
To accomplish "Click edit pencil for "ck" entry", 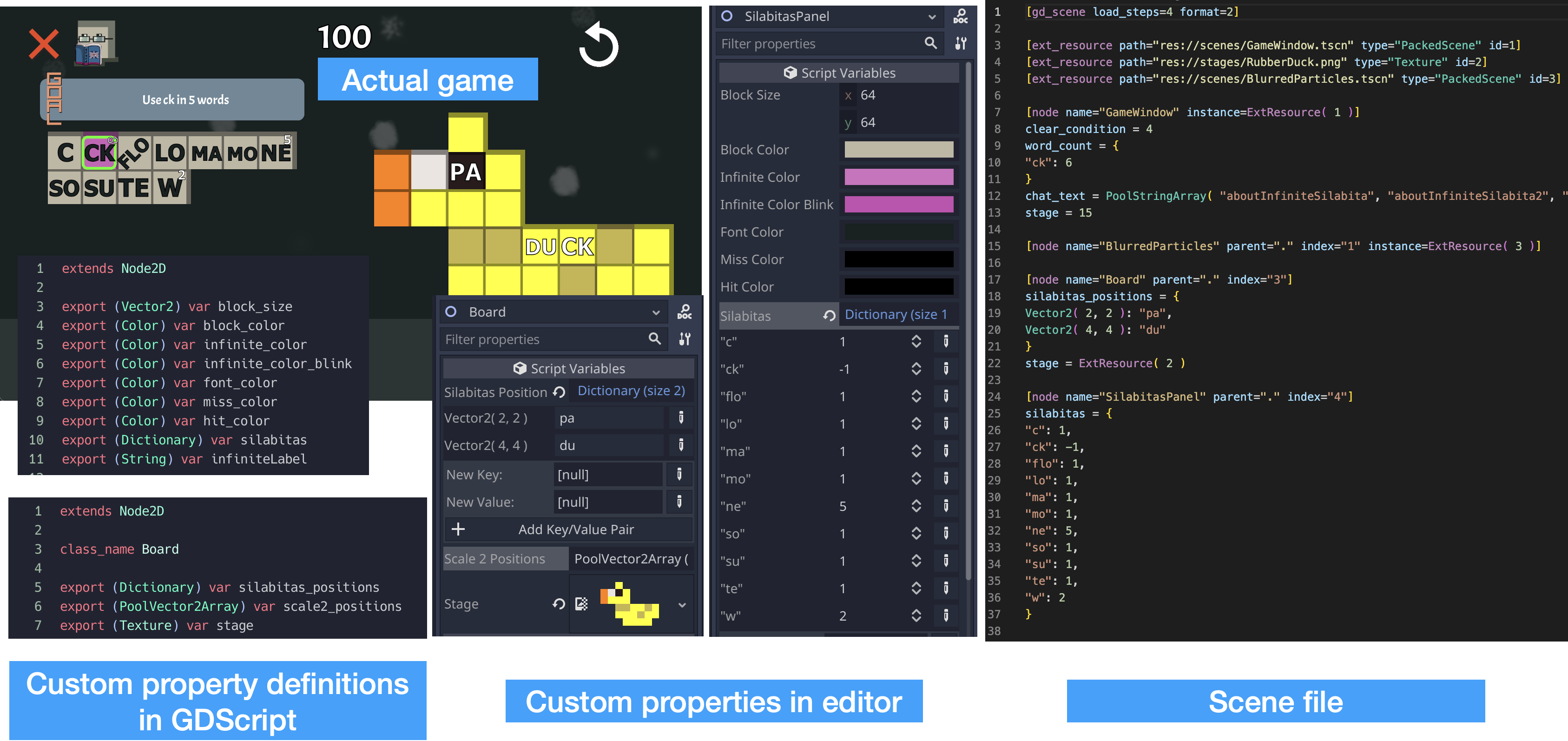I will [x=946, y=369].
